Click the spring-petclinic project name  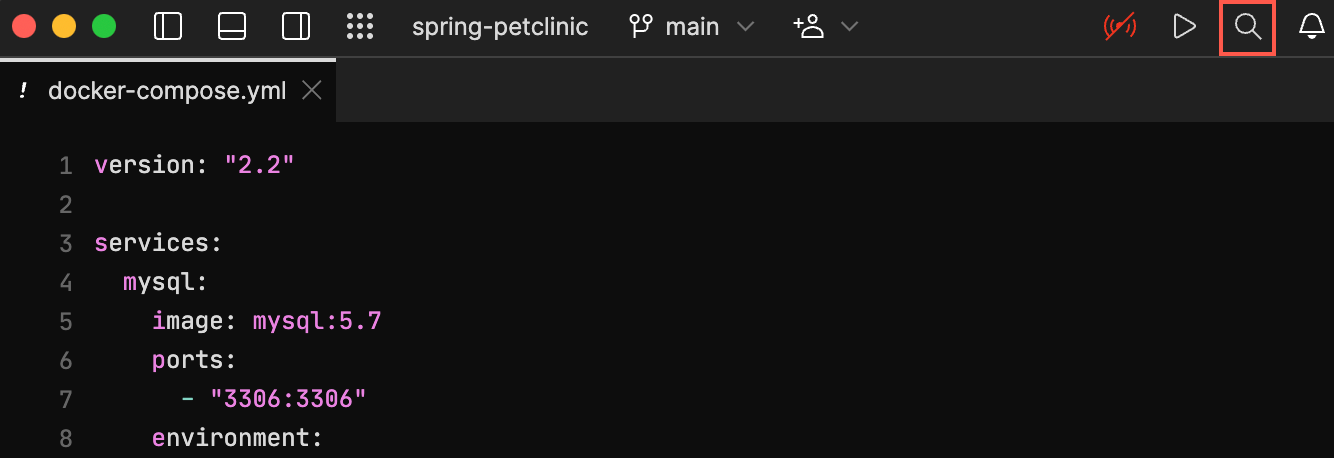click(x=500, y=27)
